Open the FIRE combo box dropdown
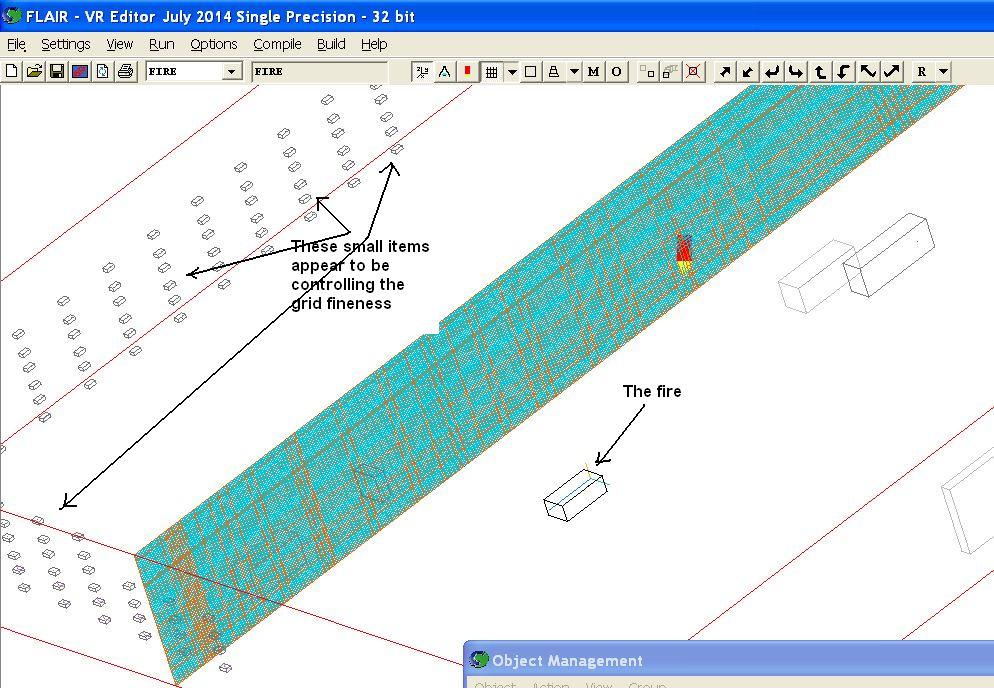Image resolution: width=994 pixels, height=688 pixels. (232, 71)
